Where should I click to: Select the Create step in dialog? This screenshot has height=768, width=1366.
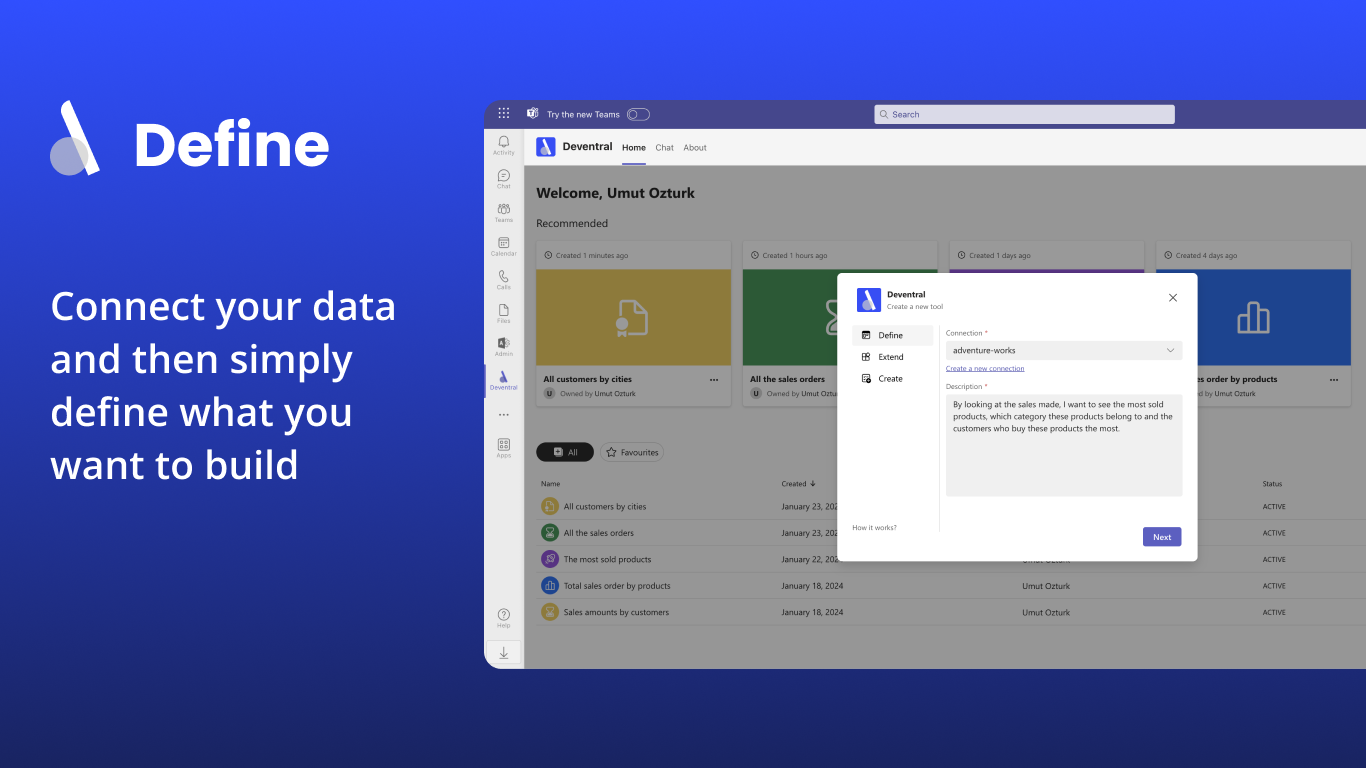click(892, 379)
